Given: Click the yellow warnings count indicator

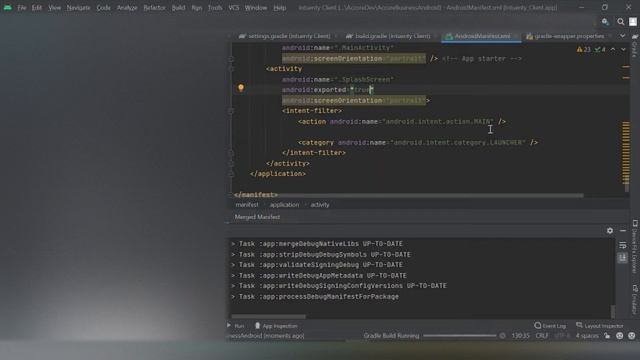Looking at the screenshot, I should 584,49.
